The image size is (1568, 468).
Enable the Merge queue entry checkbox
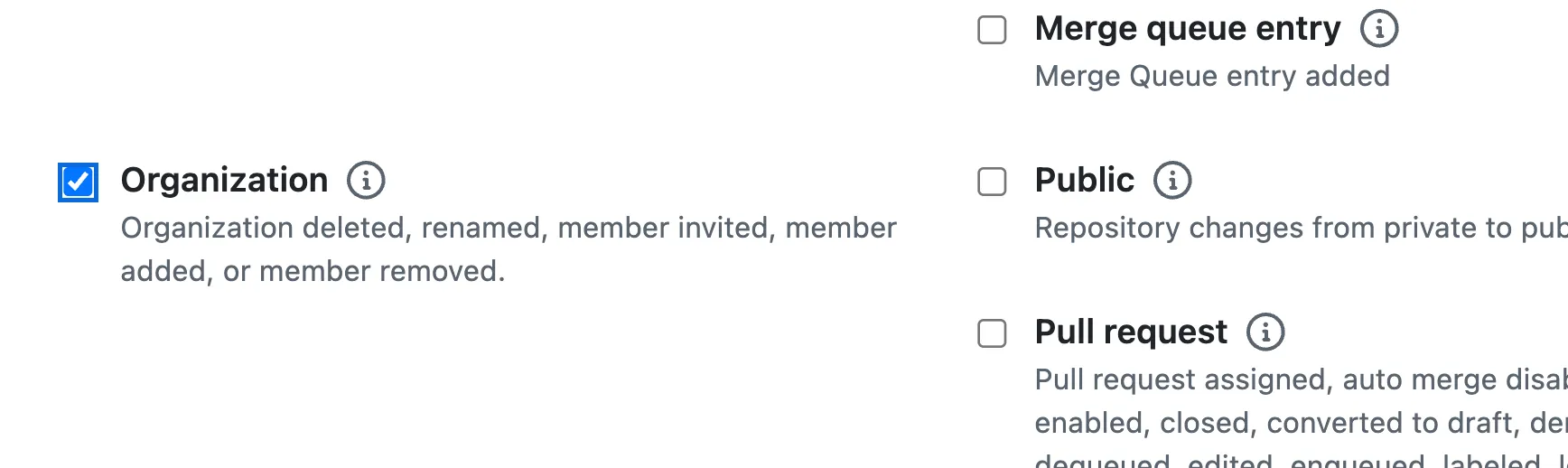tap(992, 30)
